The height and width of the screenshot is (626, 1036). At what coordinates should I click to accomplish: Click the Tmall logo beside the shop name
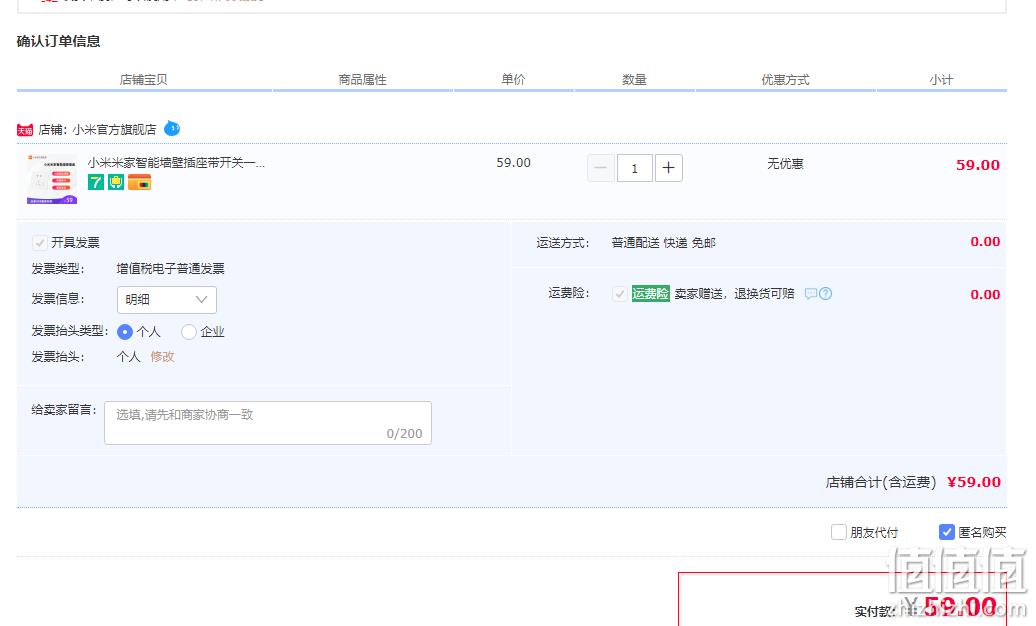coord(25,130)
